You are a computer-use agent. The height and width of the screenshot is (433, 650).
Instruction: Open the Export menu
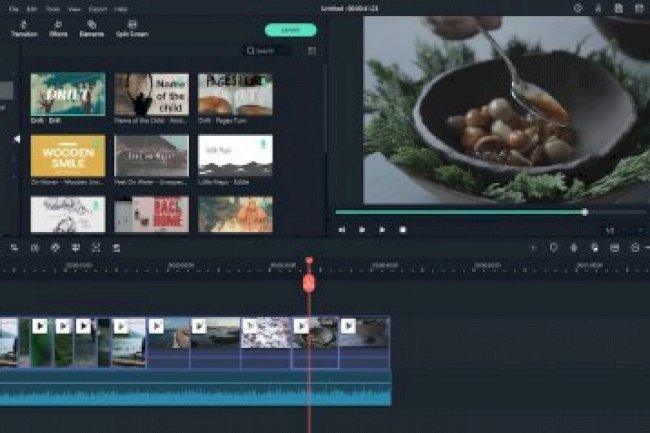pyautogui.click(x=98, y=9)
